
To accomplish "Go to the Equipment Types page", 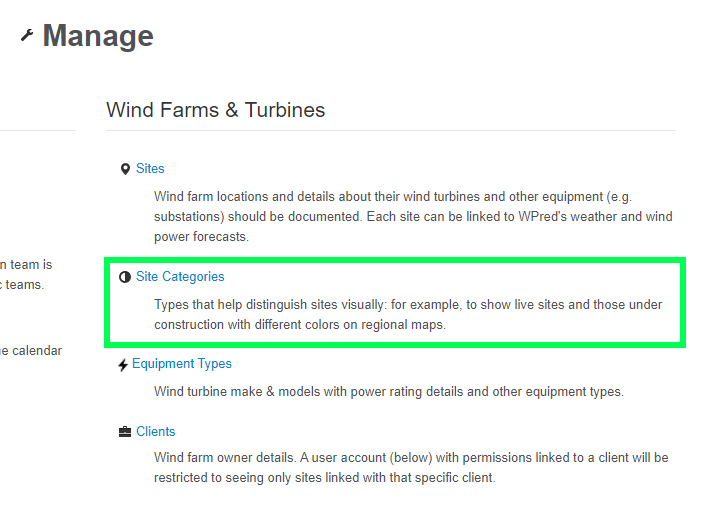I will click(x=182, y=364).
